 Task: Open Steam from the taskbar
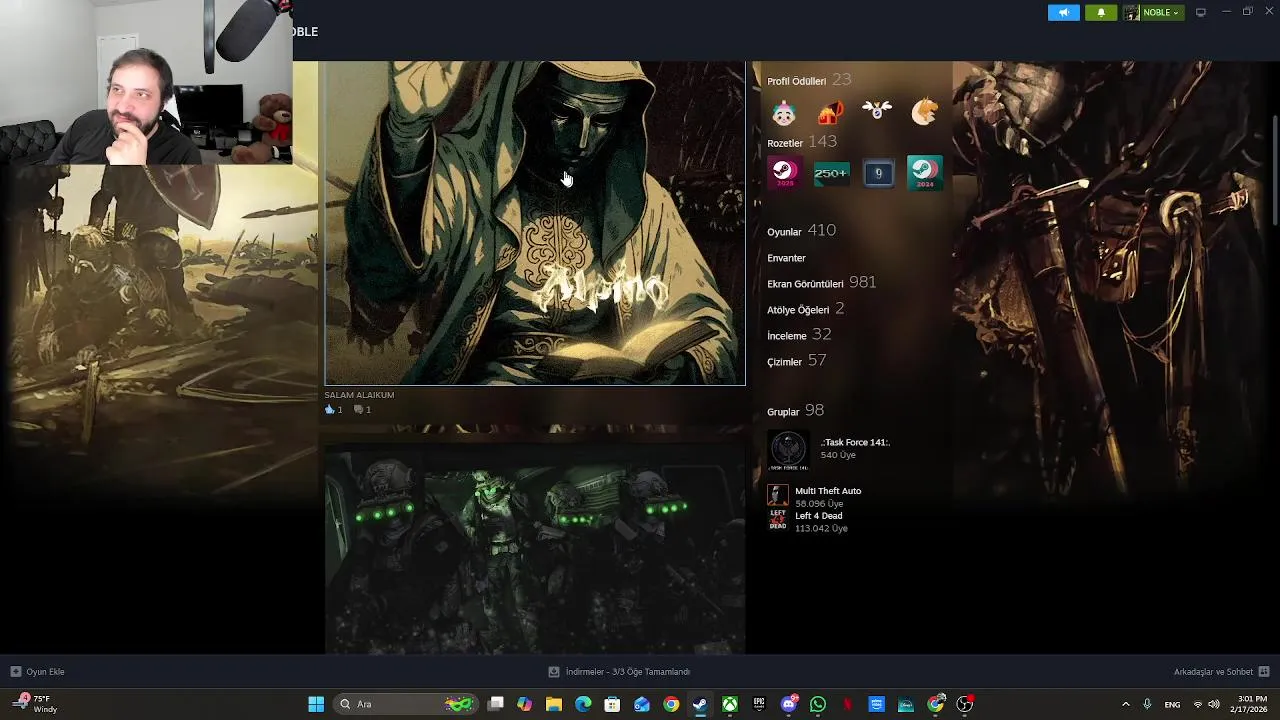[x=700, y=704]
